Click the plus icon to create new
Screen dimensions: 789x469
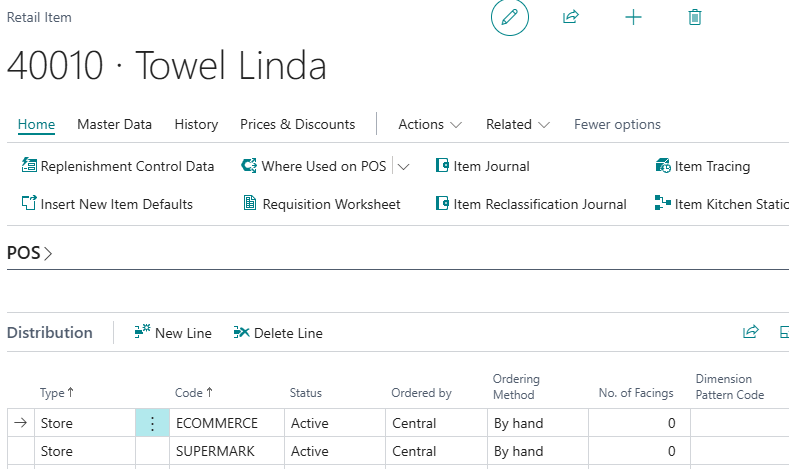point(633,18)
